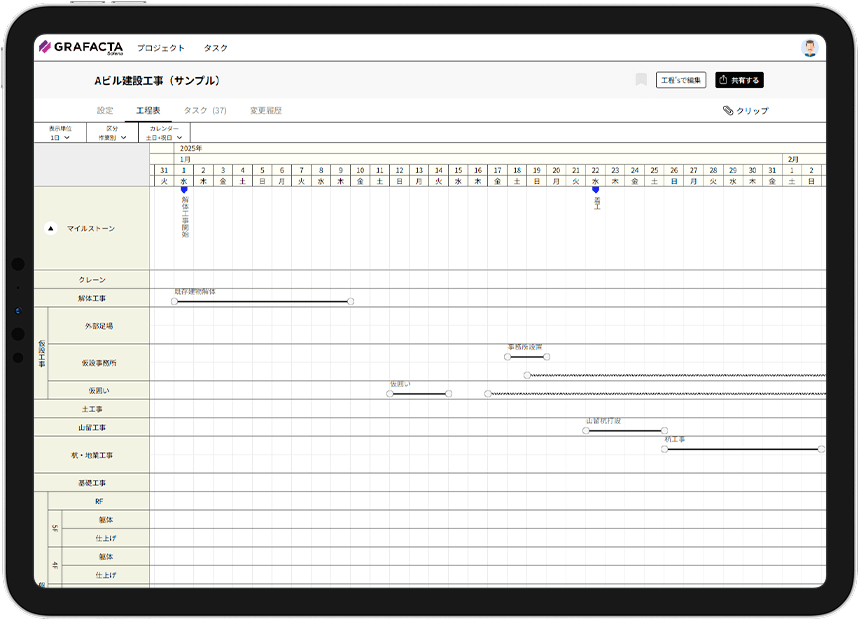Click the GRAFACTA logo
The image size is (858, 619).
coord(80,47)
